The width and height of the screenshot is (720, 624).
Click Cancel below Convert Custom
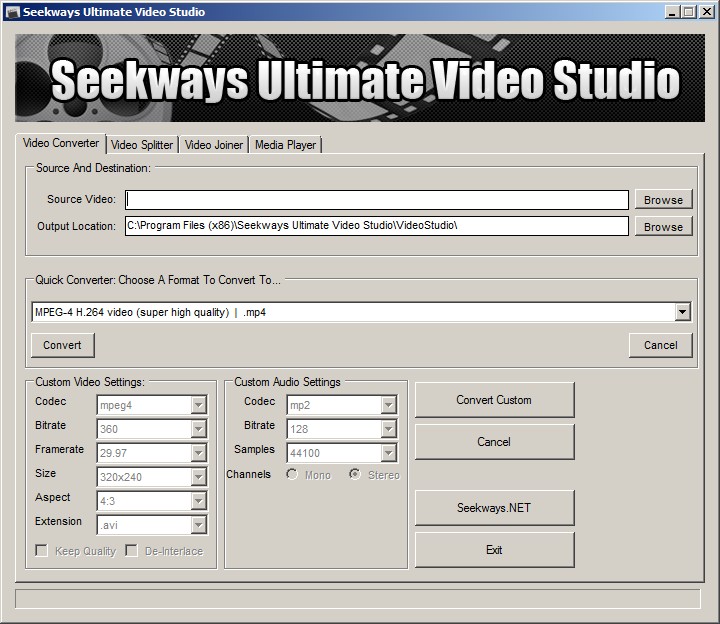(495, 442)
